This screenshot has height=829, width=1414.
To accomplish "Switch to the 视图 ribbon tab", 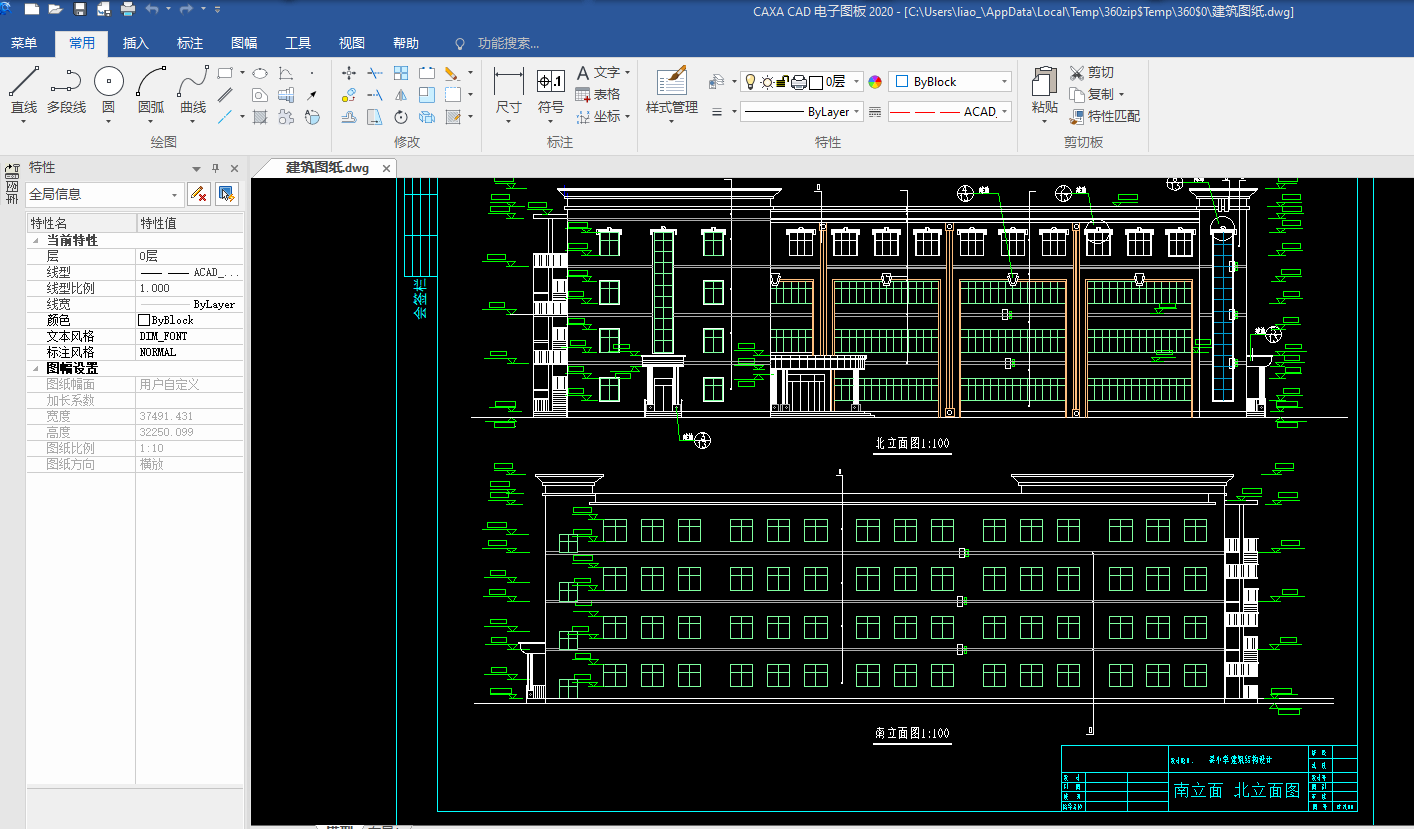I will click(x=352, y=43).
